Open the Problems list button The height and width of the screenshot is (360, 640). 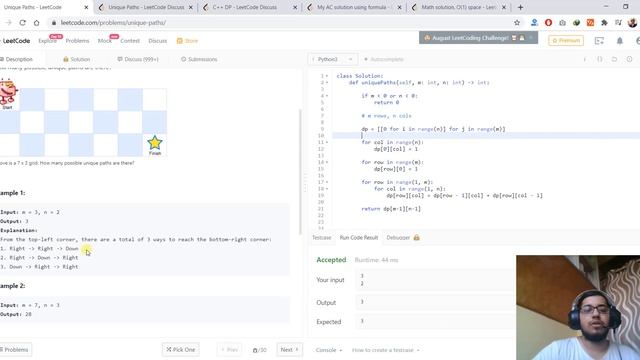click(16, 350)
